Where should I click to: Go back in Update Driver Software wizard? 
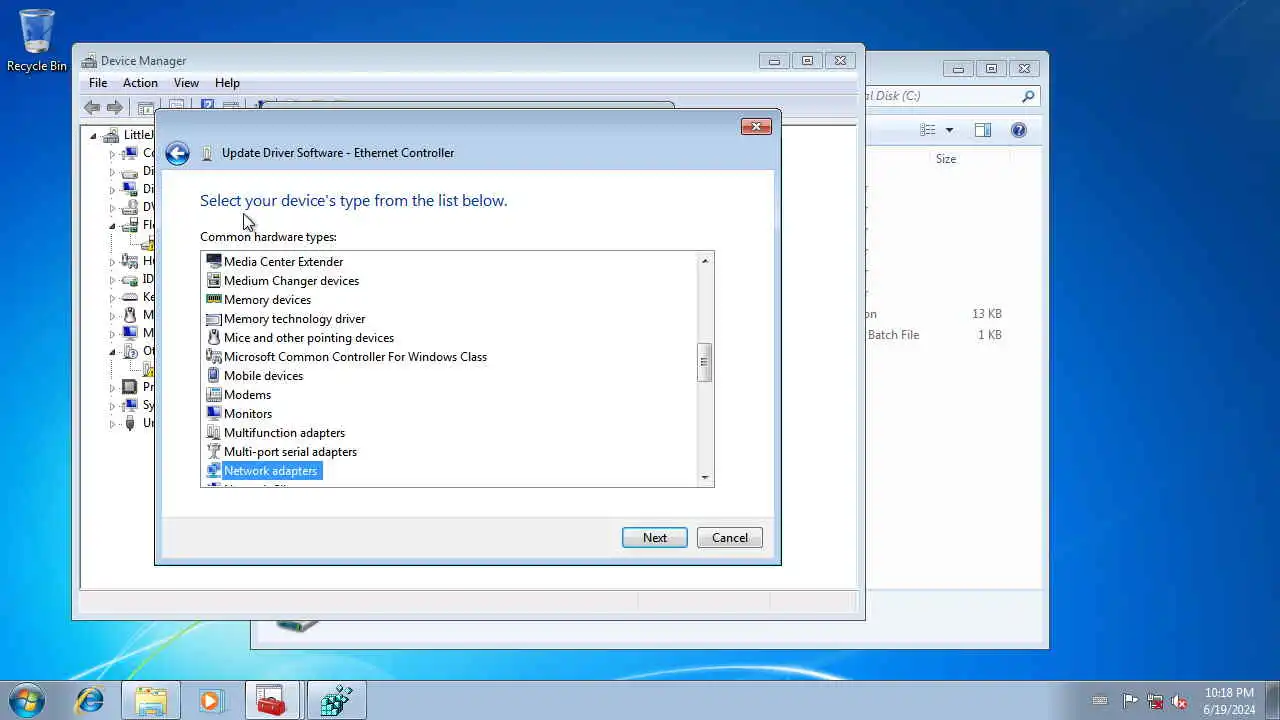177,153
